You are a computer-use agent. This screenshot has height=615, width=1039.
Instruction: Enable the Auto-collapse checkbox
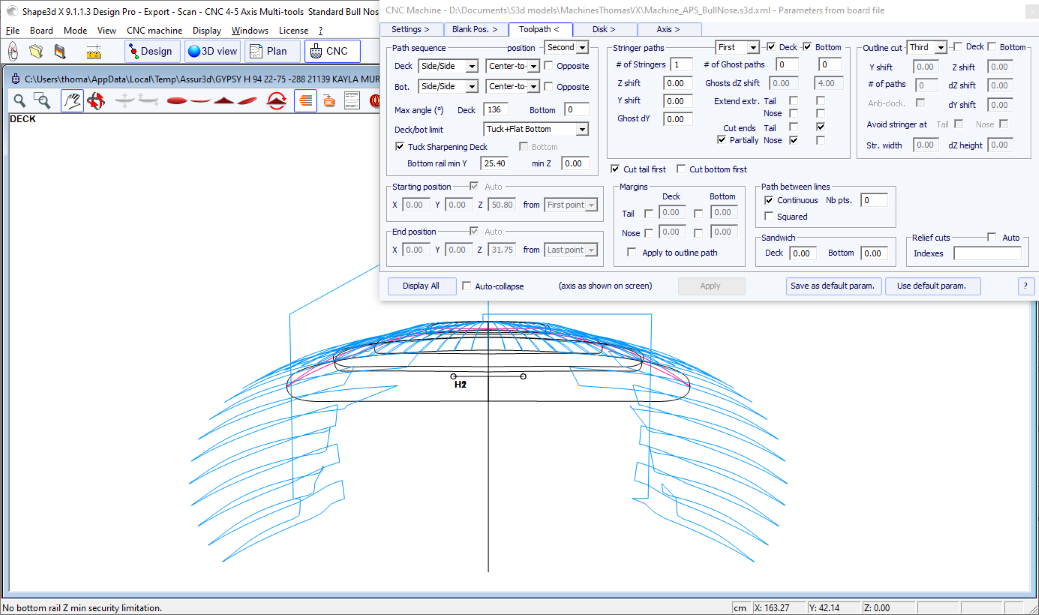[x=467, y=286]
